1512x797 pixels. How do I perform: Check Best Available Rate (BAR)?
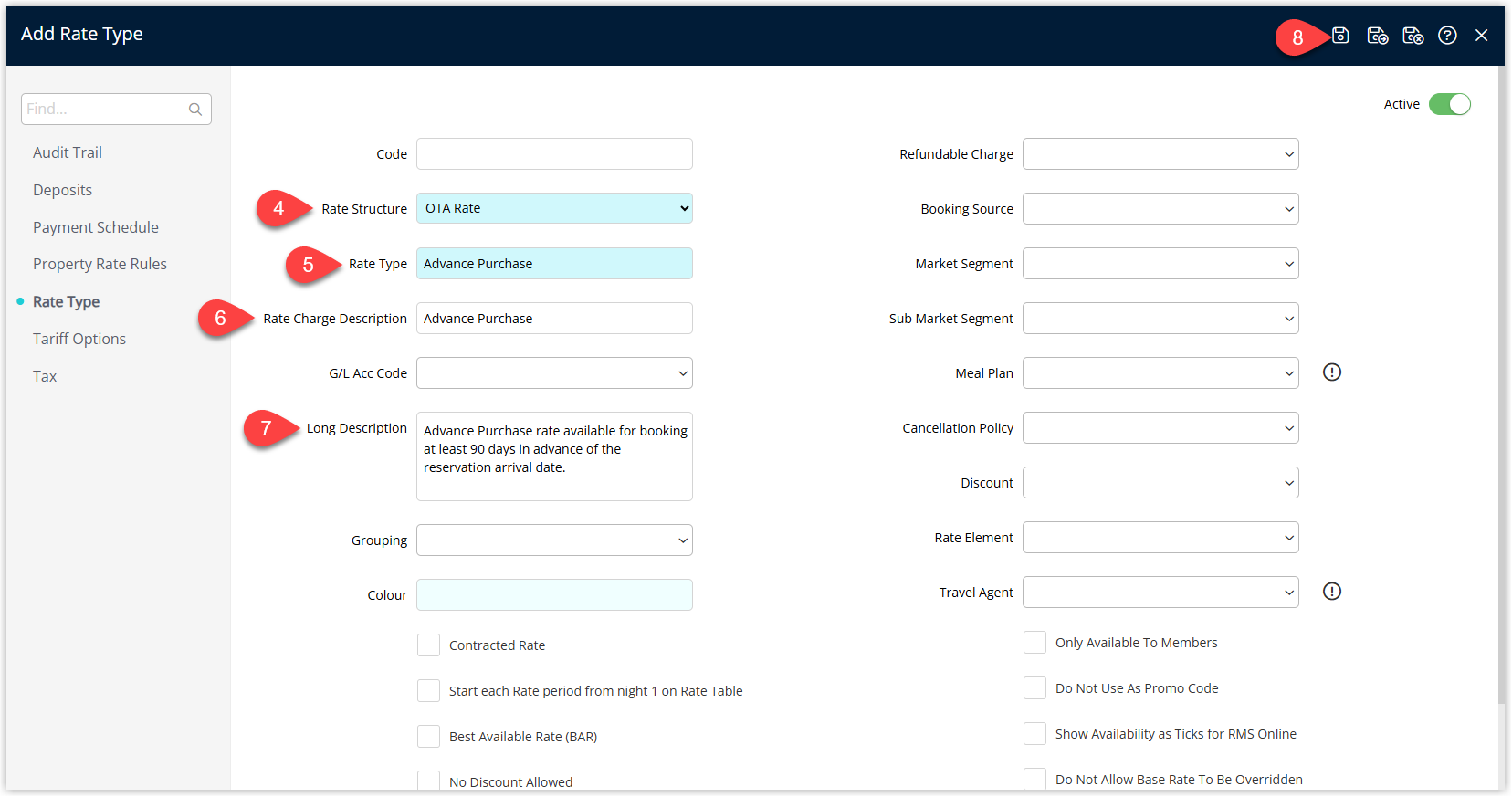click(429, 737)
